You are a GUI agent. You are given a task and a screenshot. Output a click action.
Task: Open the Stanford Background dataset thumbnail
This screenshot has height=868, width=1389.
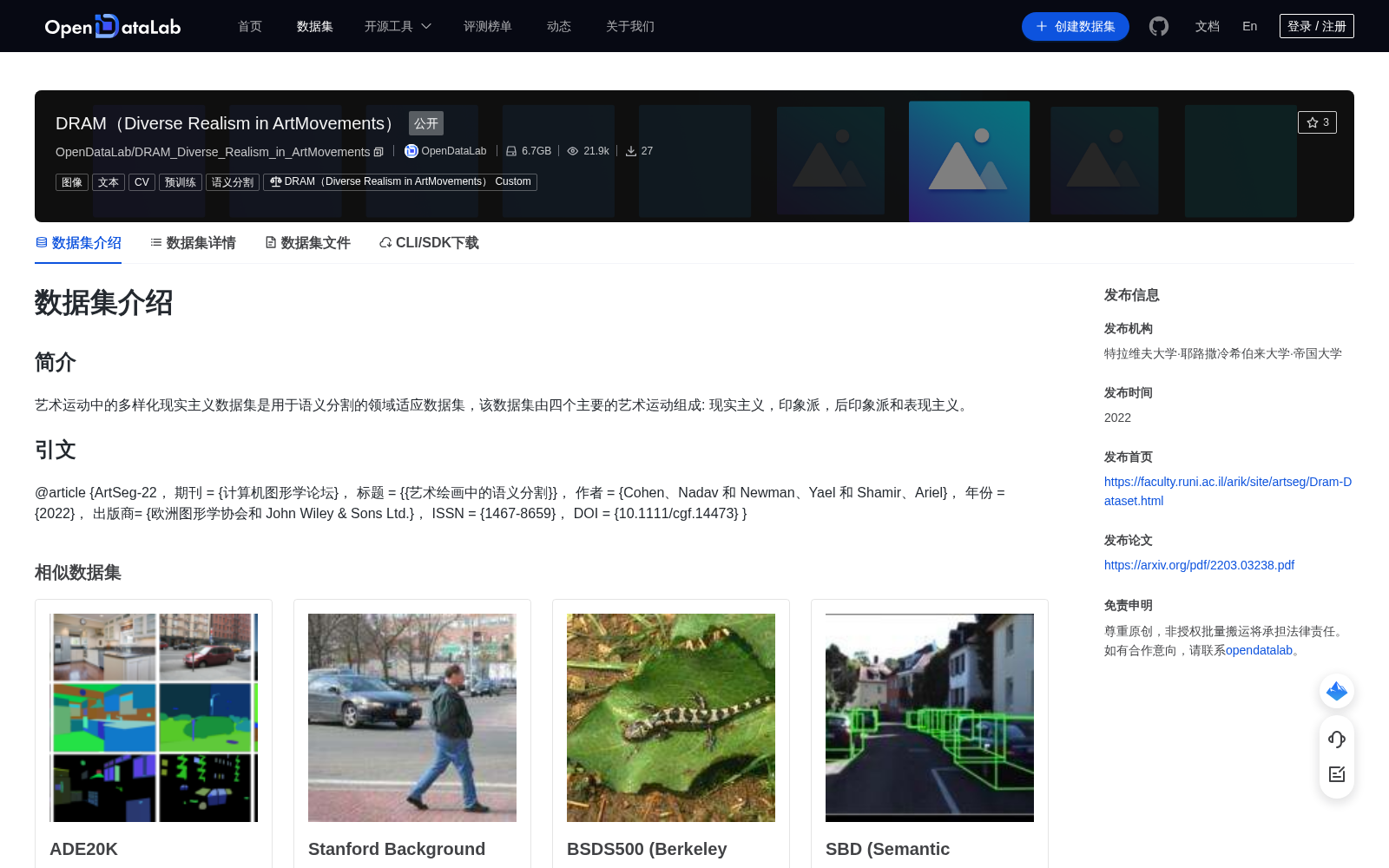tap(412, 718)
